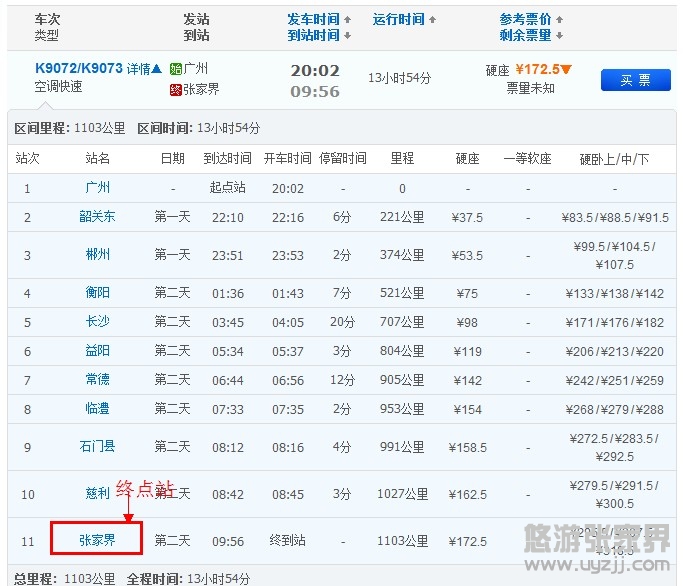Screen dimensions: 683x586
Task: Sort by reference price 参考票价 arrow
Action: (x=559, y=20)
